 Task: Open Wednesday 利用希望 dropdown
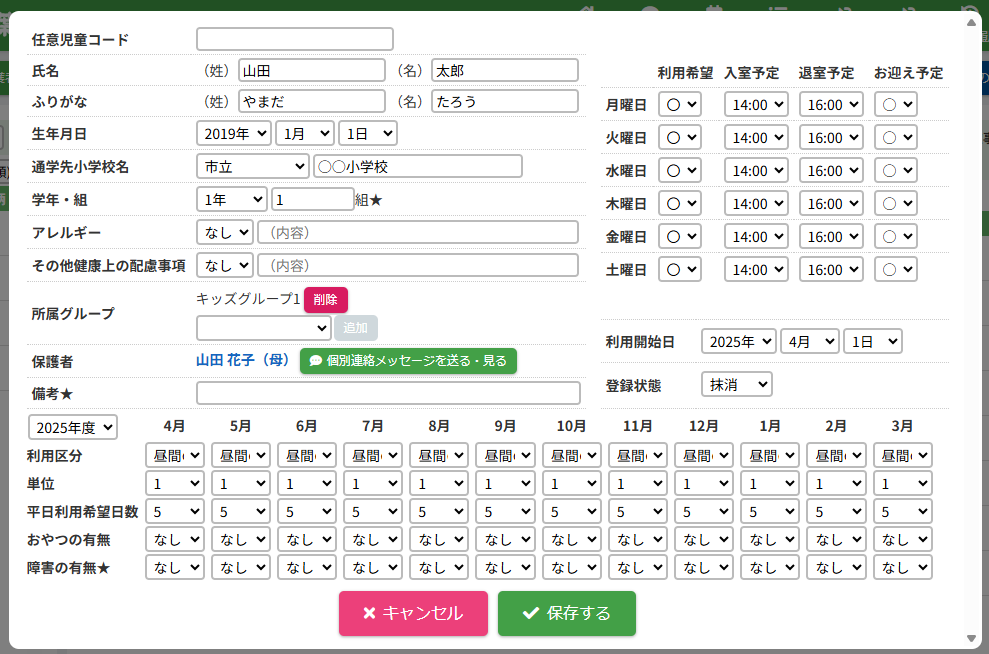pos(680,171)
